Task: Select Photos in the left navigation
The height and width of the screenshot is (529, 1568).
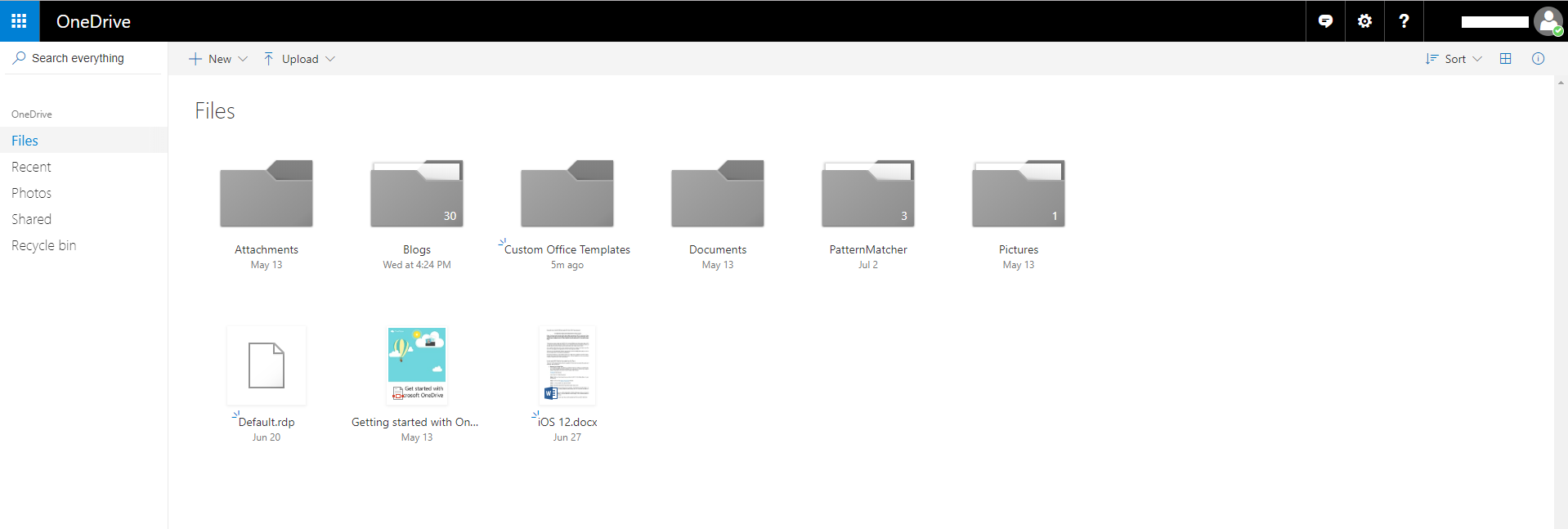Action: click(x=83, y=193)
